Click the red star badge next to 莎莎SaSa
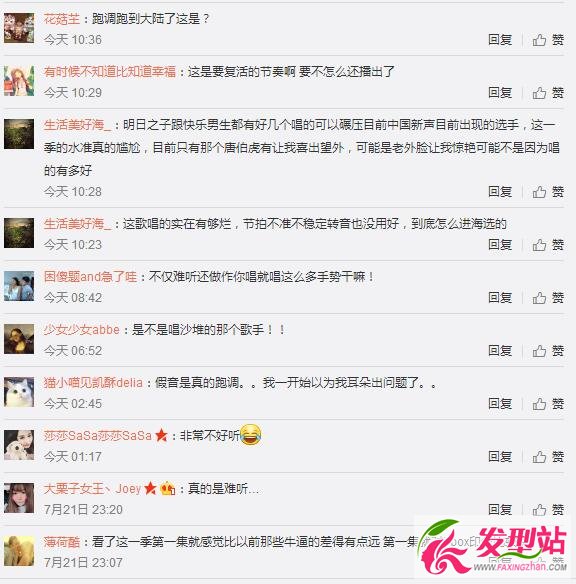 (x=161, y=435)
